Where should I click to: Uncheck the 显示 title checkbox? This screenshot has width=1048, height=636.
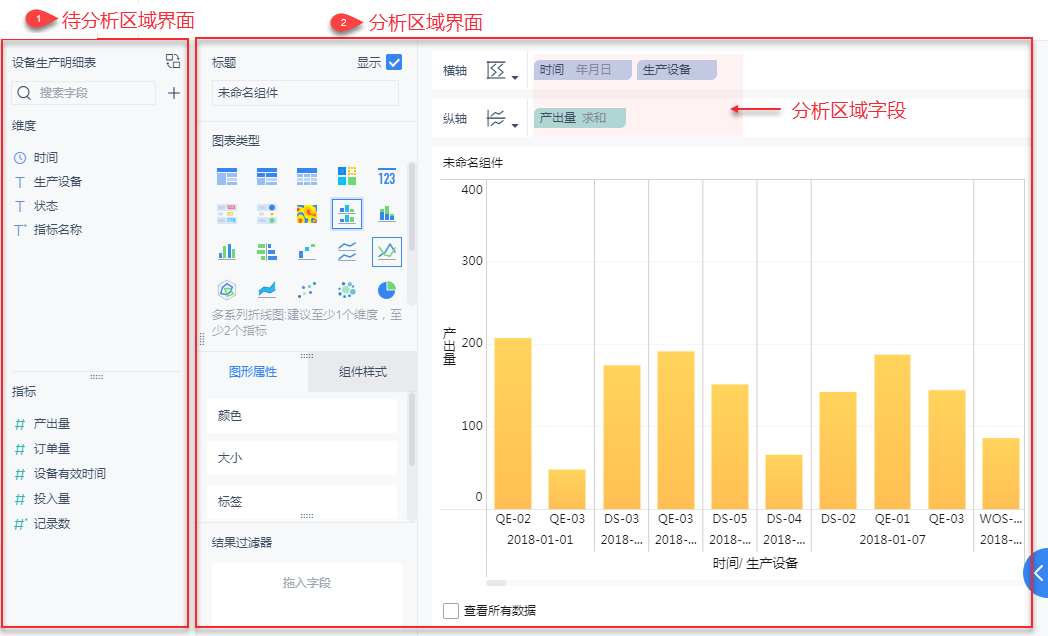[x=394, y=62]
